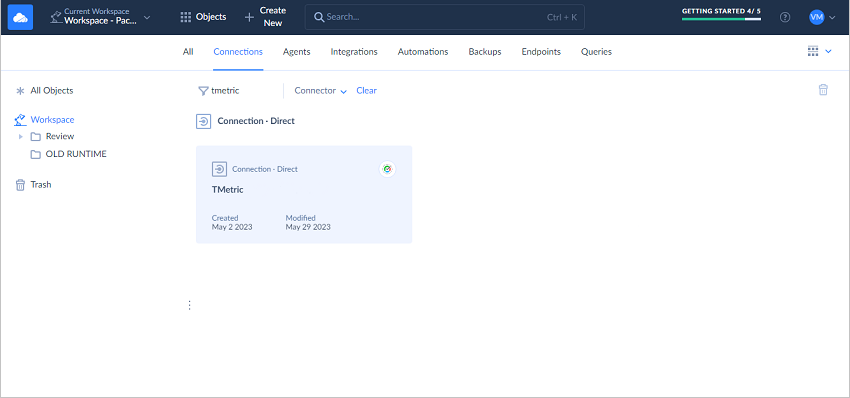Image resolution: width=850 pixels, height=398 pixels.
Task: Click the vertical three-dot panel handle
Action: 189,305
